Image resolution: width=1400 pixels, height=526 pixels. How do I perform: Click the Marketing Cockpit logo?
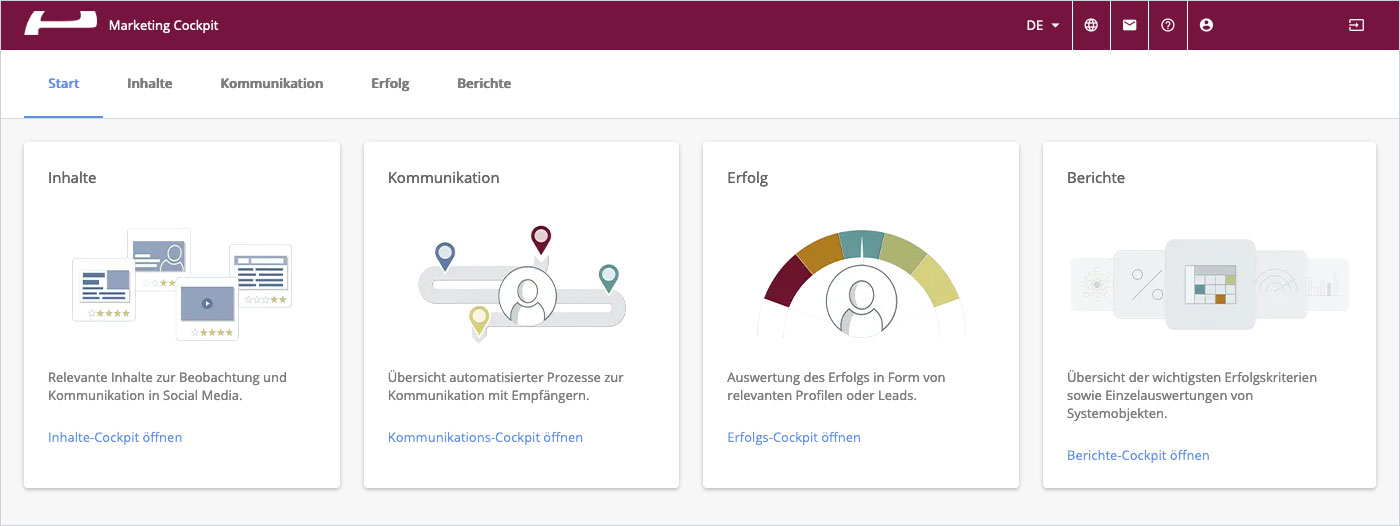click(x=60, y=24)
